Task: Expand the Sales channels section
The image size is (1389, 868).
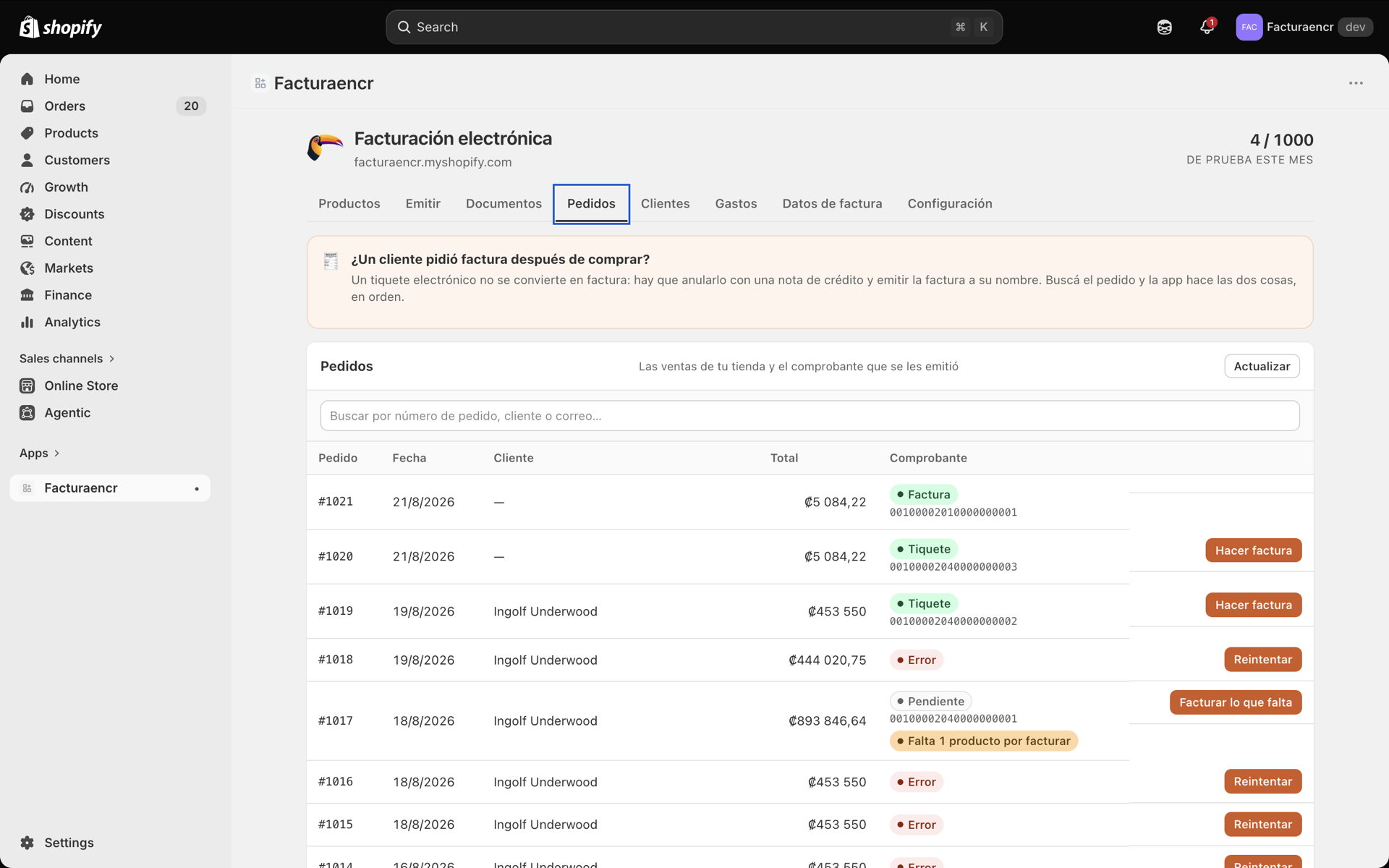Action: 67,359
